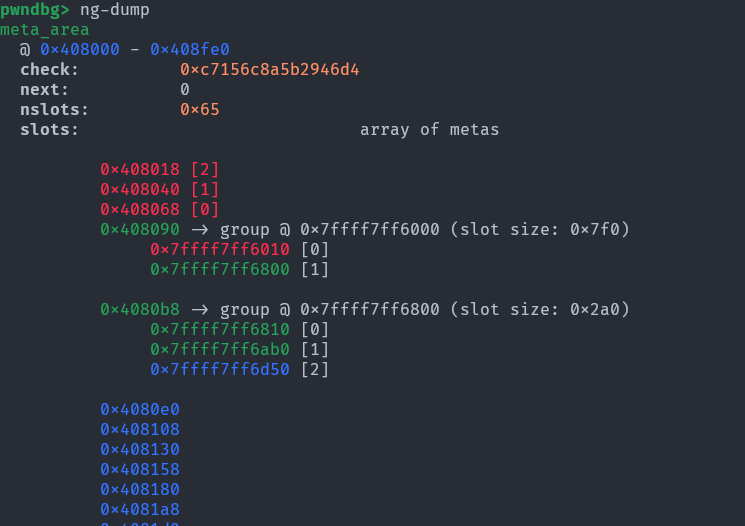
Task: Click blue meta address 0x4080e0
Action: [x=140, y=409]
